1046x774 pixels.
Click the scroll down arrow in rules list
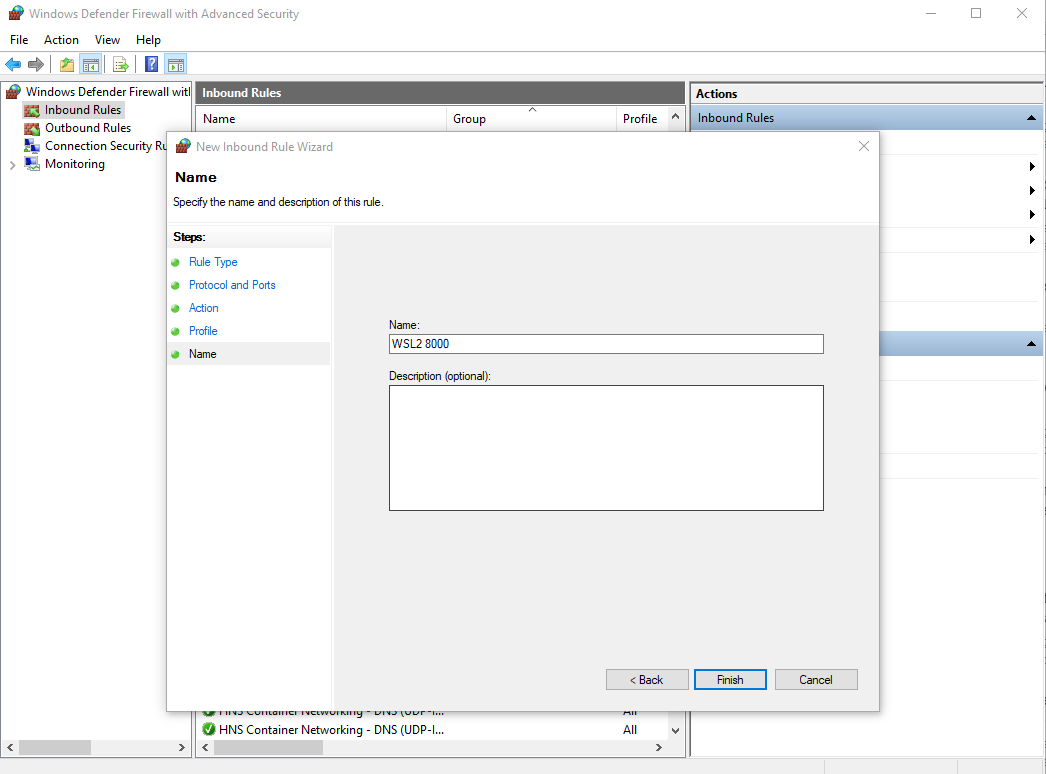point(676,731)
